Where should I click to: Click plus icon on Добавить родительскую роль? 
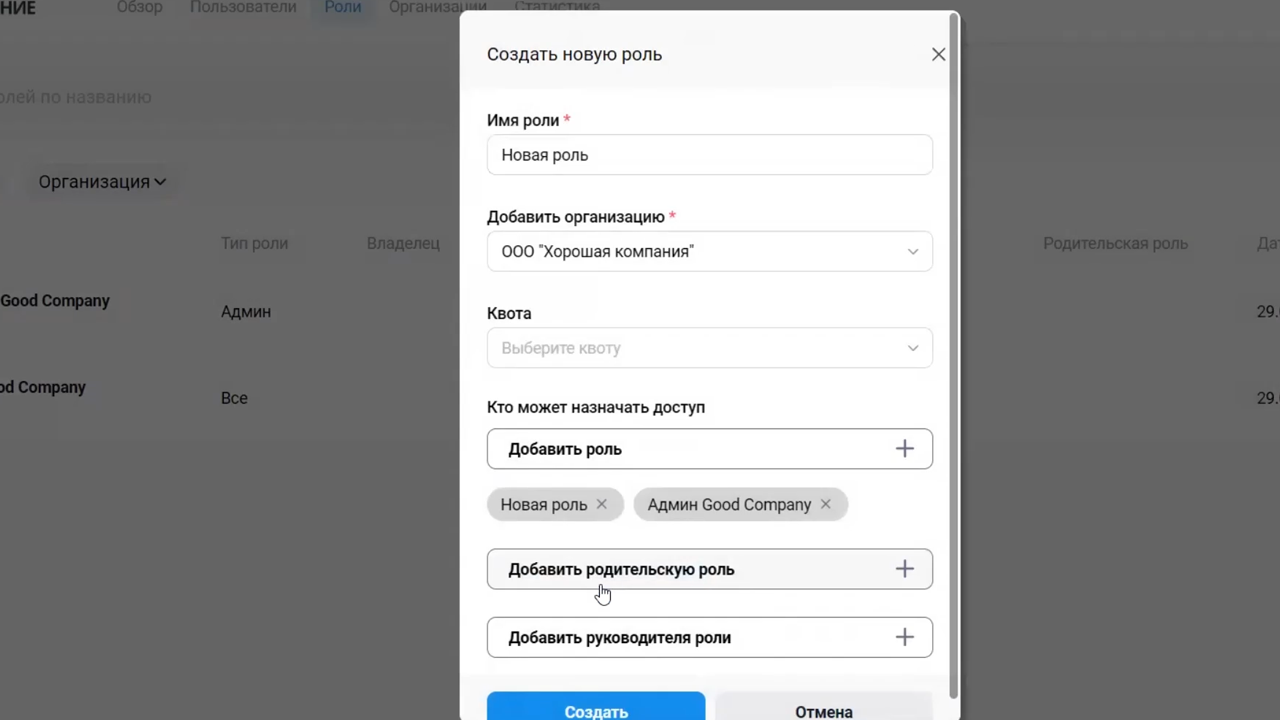[904, 569]
